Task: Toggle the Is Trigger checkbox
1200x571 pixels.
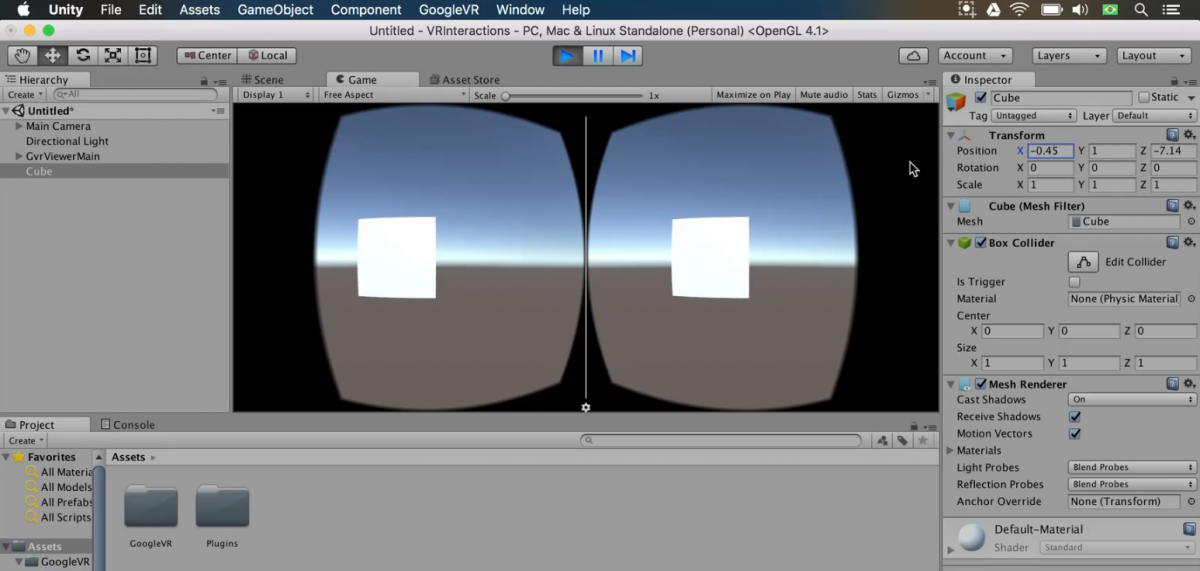Action: pyautogui.click(x=1075, y=282)
